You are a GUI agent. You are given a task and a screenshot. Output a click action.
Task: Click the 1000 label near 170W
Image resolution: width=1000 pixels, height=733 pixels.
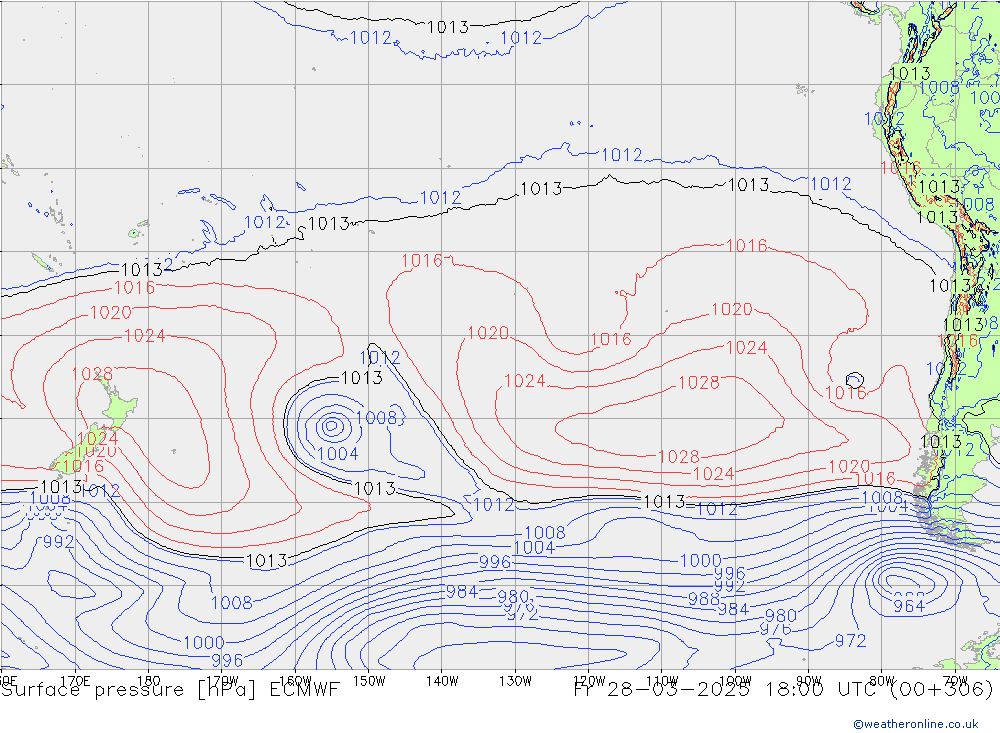click(x=204, y=642)
